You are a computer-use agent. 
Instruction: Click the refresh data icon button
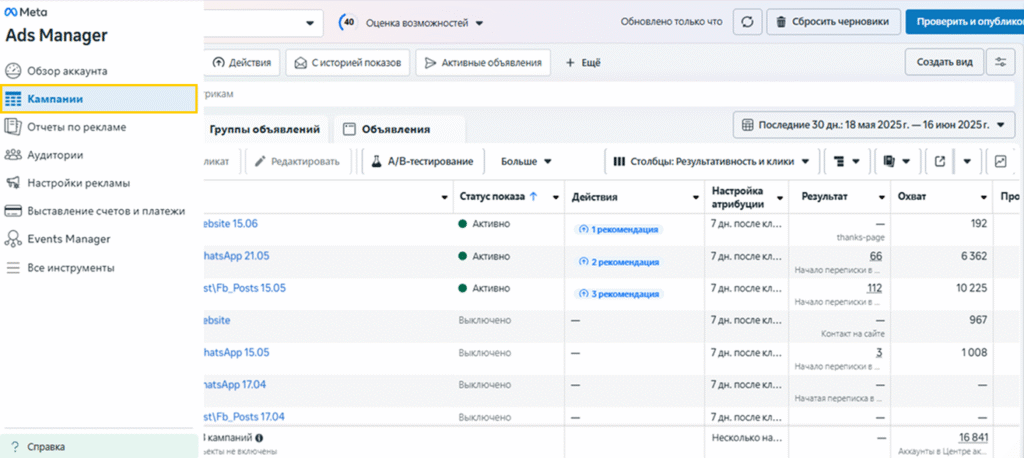pyautogui.click(x=748, y=22)
